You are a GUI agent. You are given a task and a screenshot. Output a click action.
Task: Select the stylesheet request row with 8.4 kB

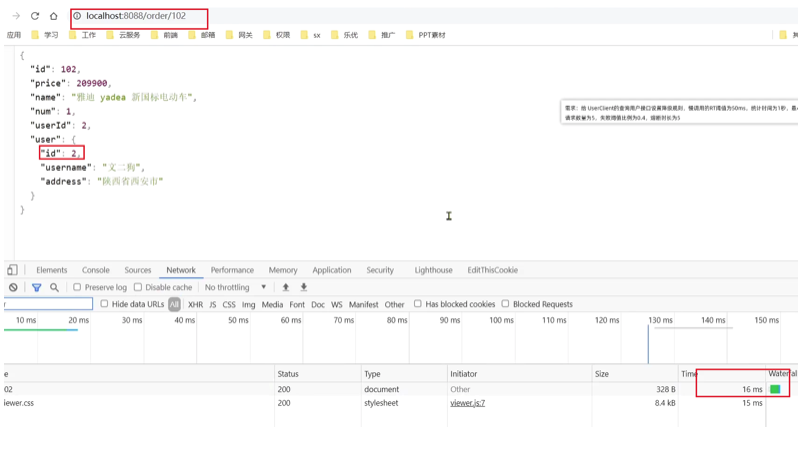[x=400, y=403]
